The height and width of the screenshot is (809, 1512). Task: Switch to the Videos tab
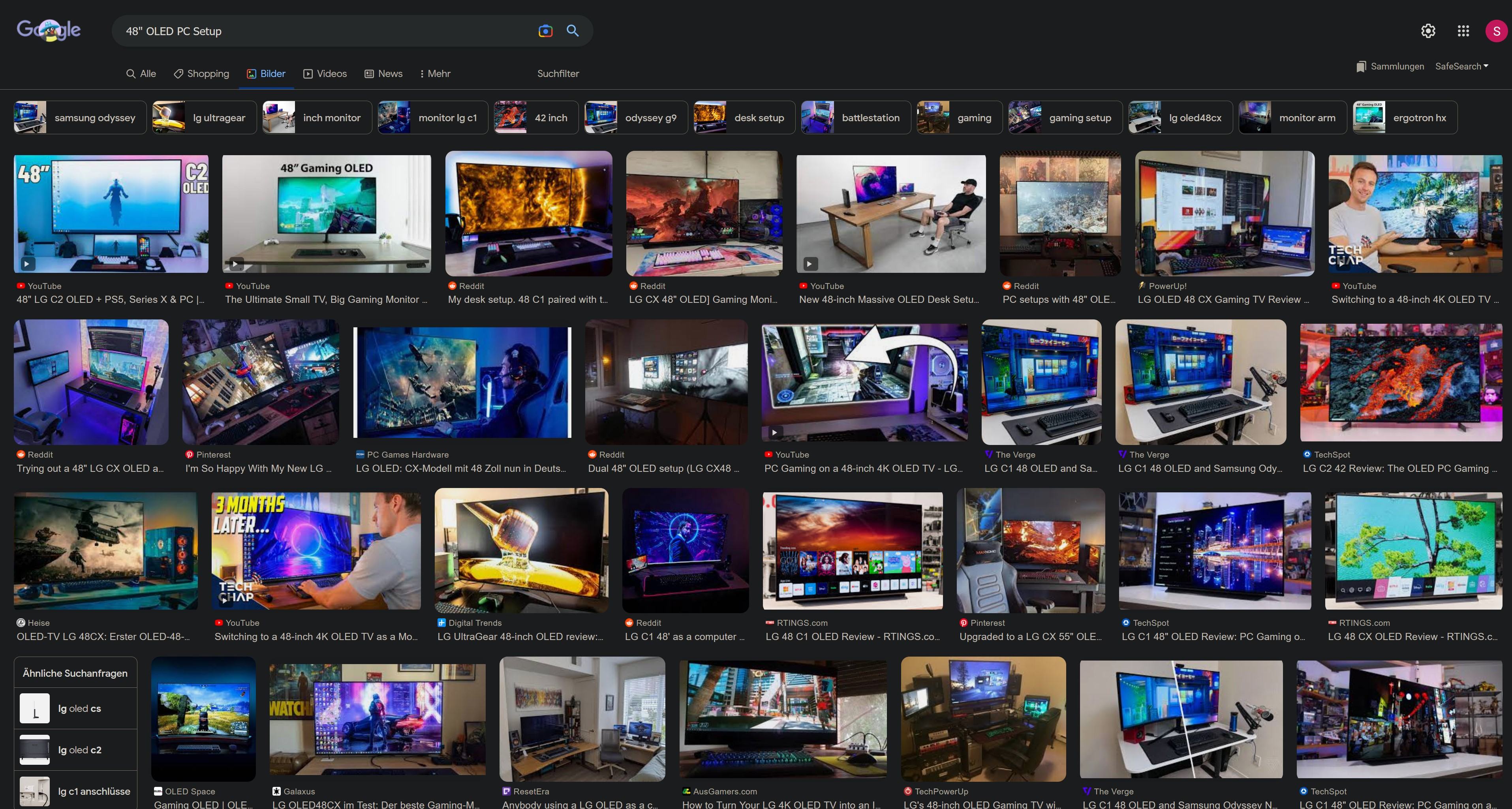click(x=325, y=73)
